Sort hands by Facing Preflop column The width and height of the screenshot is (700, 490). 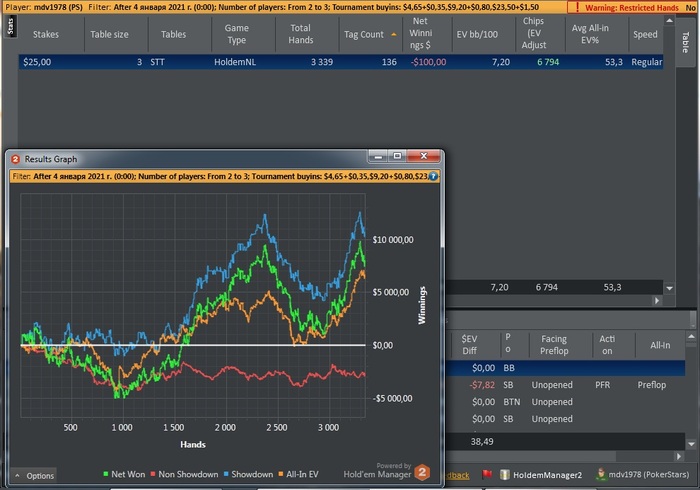point(554,345)
